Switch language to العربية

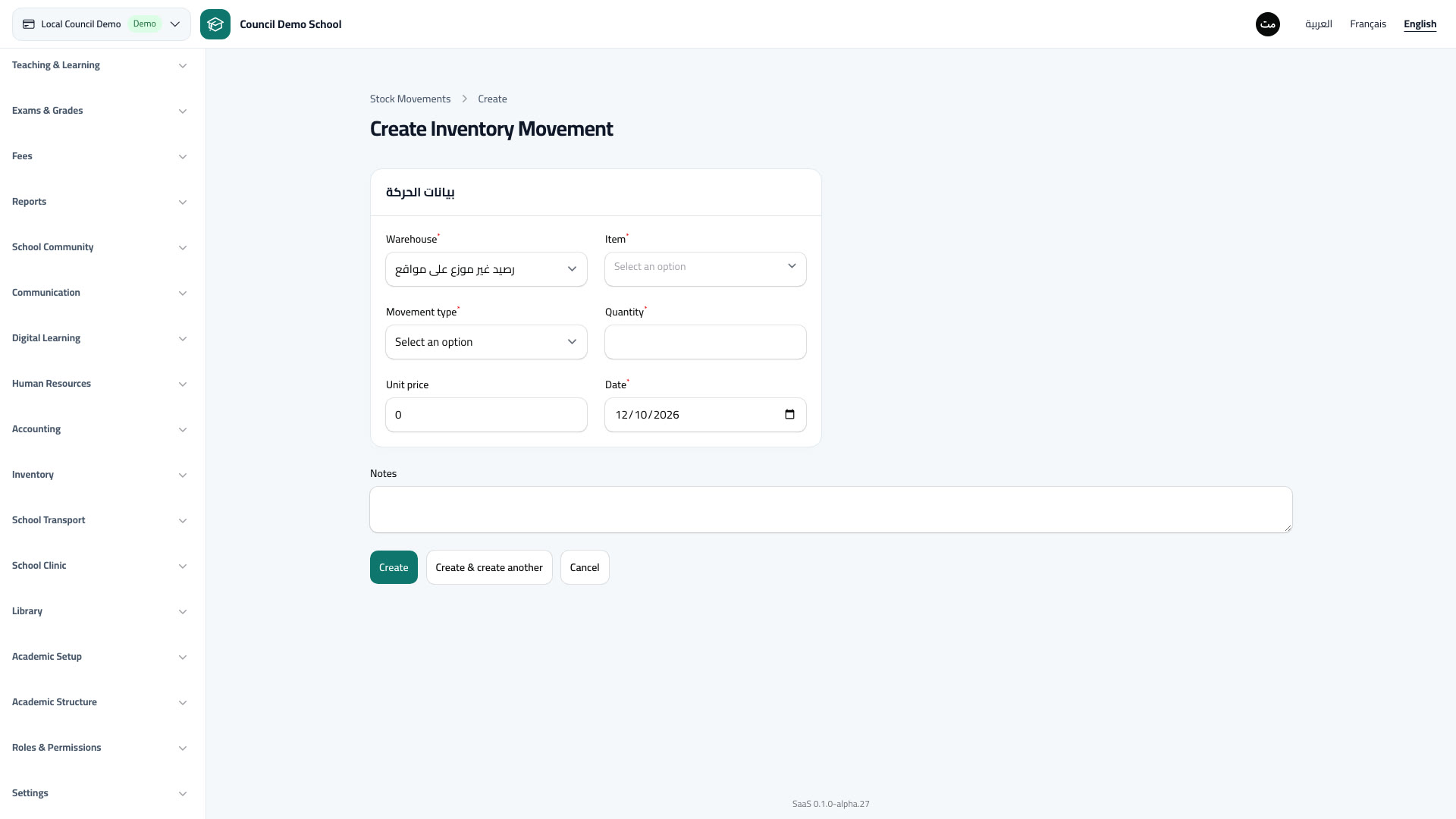1319,24
